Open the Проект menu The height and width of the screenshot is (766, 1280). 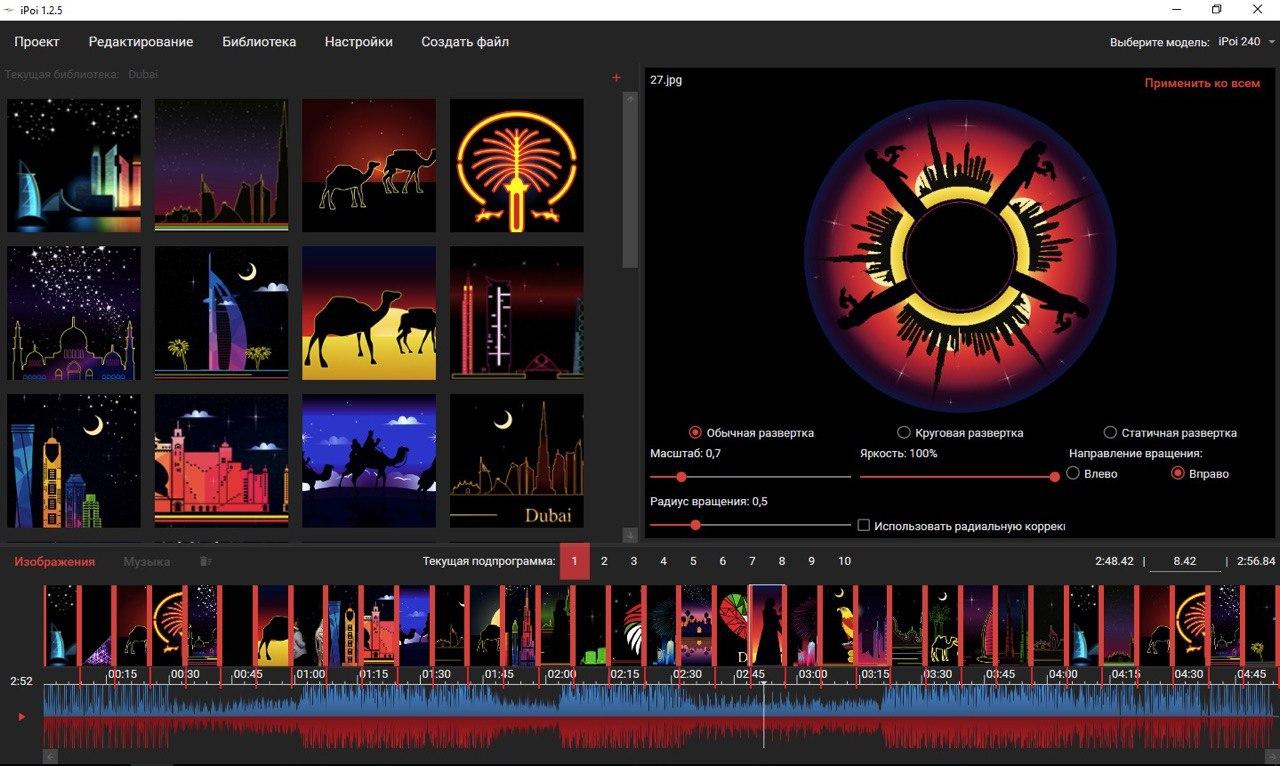point(37,42)
